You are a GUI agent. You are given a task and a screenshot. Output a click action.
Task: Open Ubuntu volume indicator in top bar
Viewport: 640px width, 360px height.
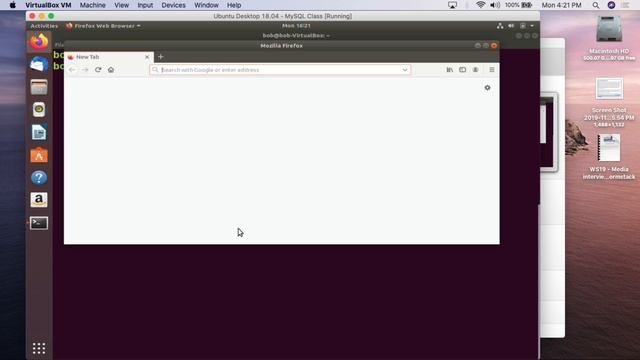511,26
